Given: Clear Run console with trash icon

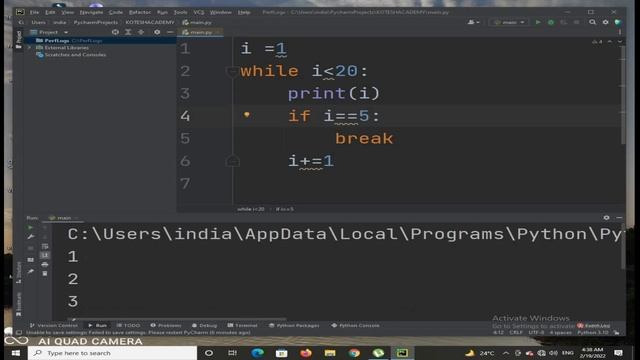Looking at the screenshot, I should [45, 273].
